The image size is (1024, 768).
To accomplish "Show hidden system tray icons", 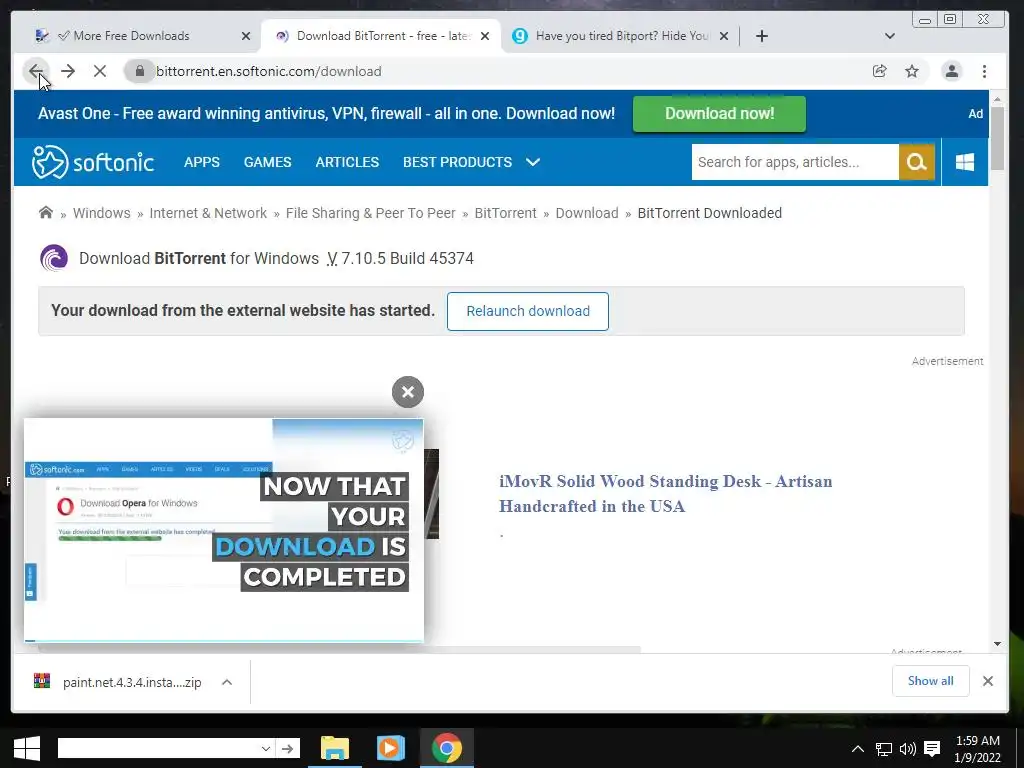I will click(x=857, y=748).
